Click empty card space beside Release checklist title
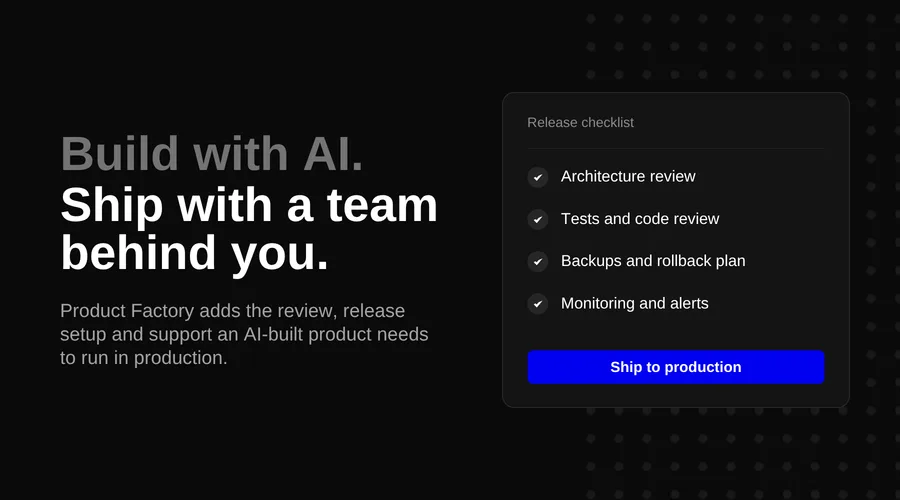The width and height of the screenshot is (900, 500). 729,122
